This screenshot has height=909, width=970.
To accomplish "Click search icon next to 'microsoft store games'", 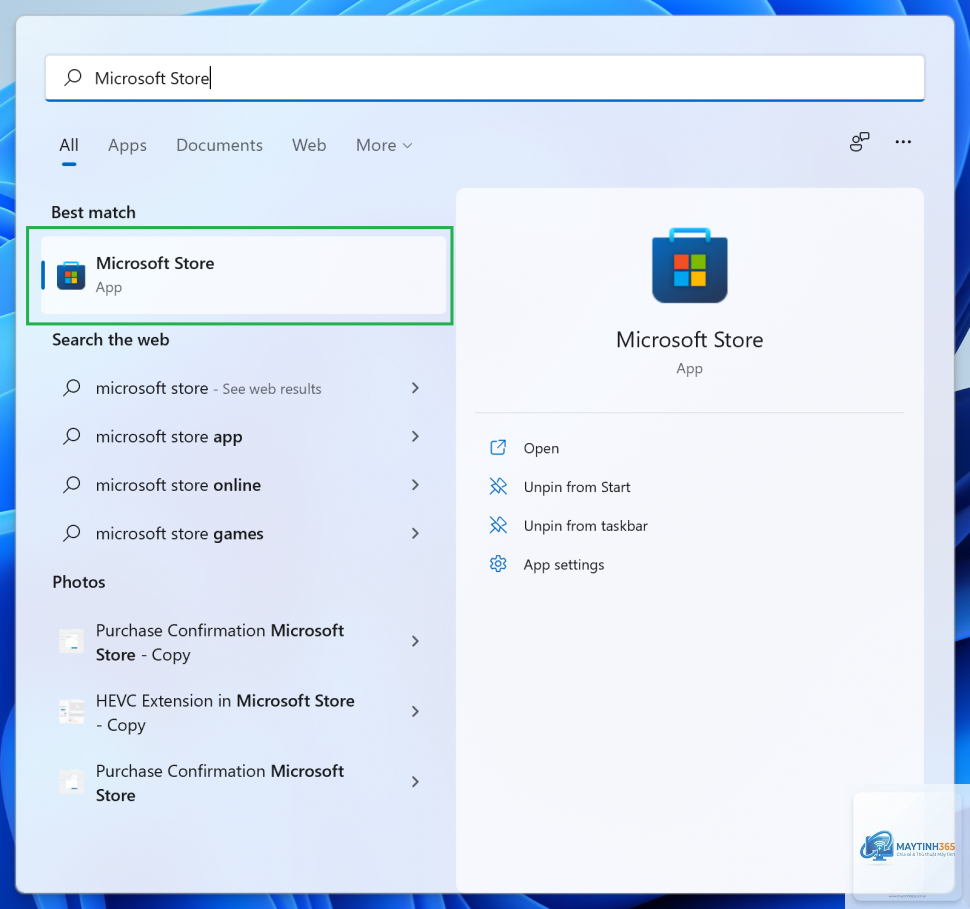I will 72,533.
